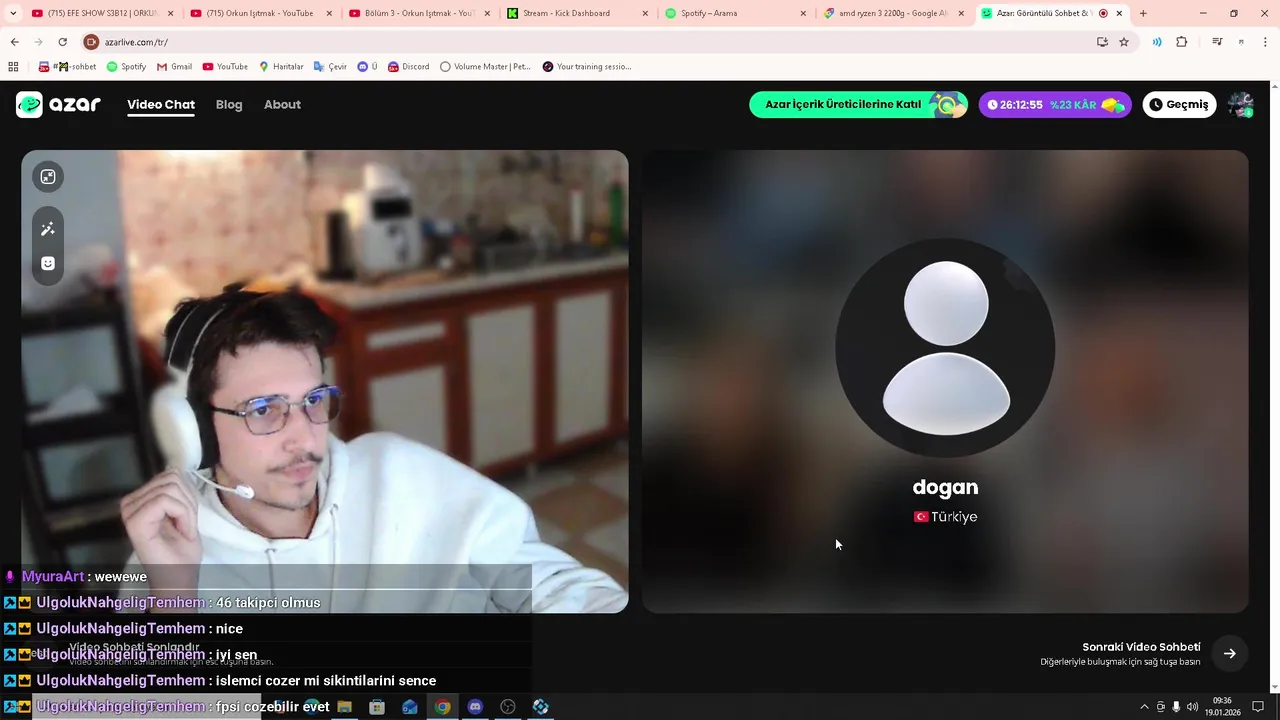Viewport: 1280px width, 720px height.
Task: Open the Chrome apps grid in the bookmarks bar
Action: [x=13, y=67]
